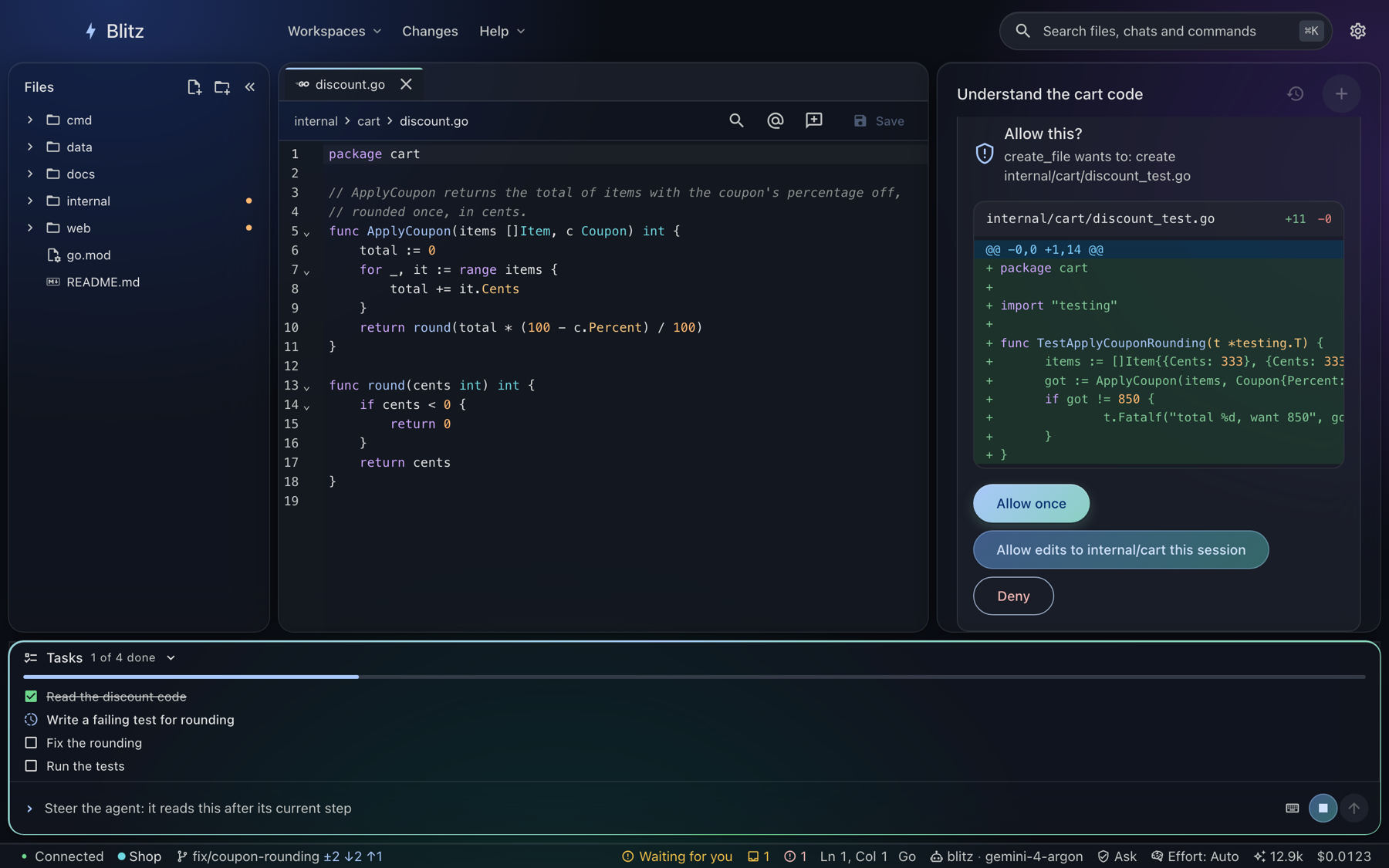This screenshot has height=868, width=1389.
Task: Open the Workspaces dropdown menu
Action: [334, 31]
